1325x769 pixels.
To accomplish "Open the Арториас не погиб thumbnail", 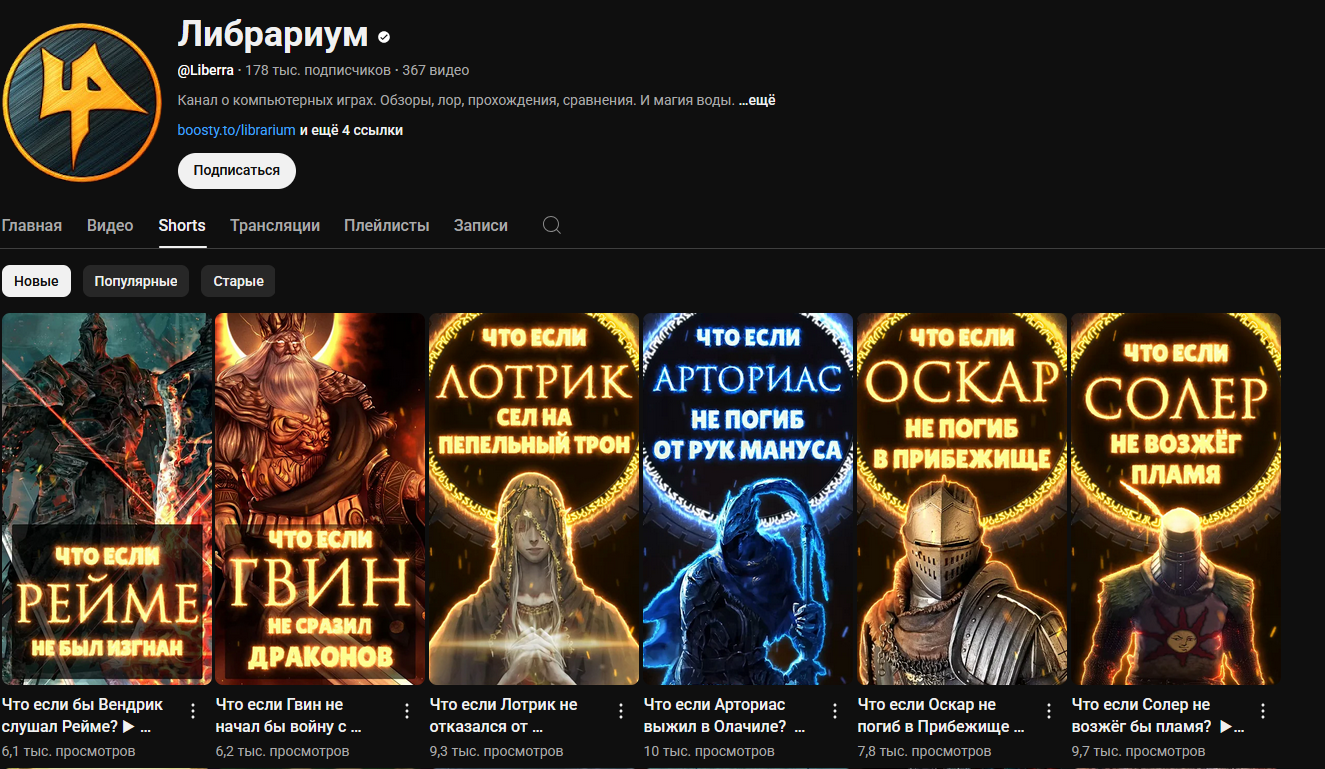I will tap(748, 499).
